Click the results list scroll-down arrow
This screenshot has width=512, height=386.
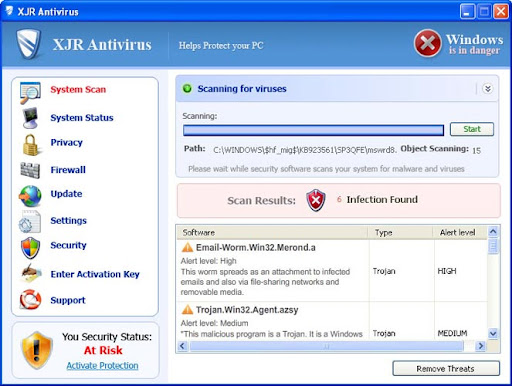coord(493,333)
